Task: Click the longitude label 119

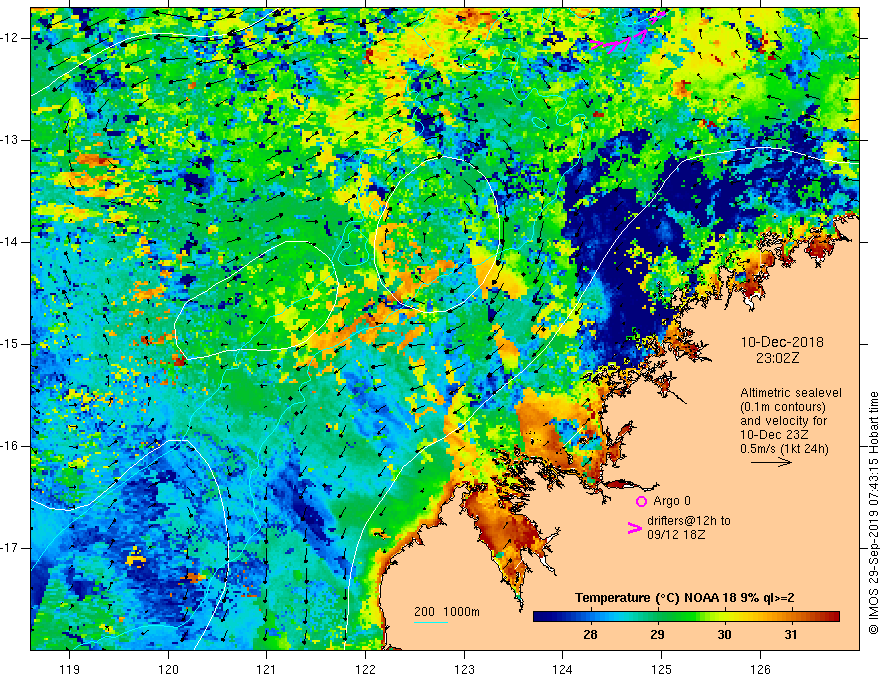Action: [70, 669]
